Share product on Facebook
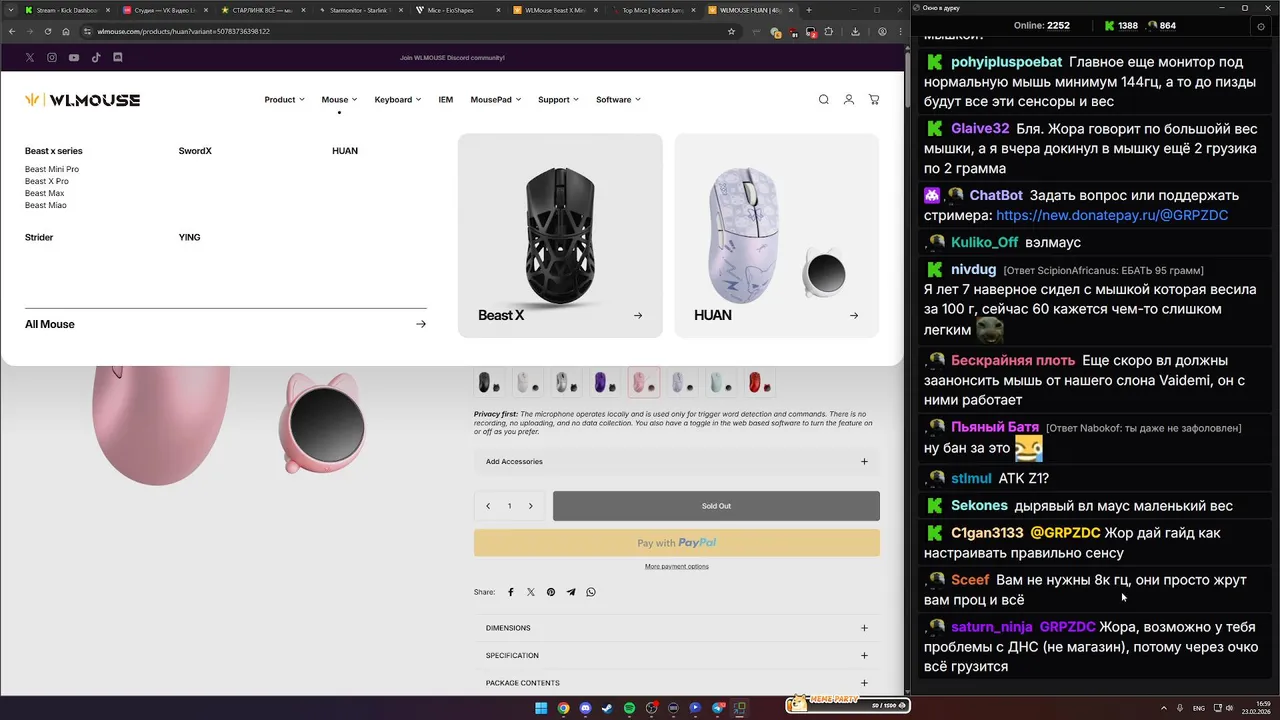Screen dimensions: 1280x720 tap(511, 592)
